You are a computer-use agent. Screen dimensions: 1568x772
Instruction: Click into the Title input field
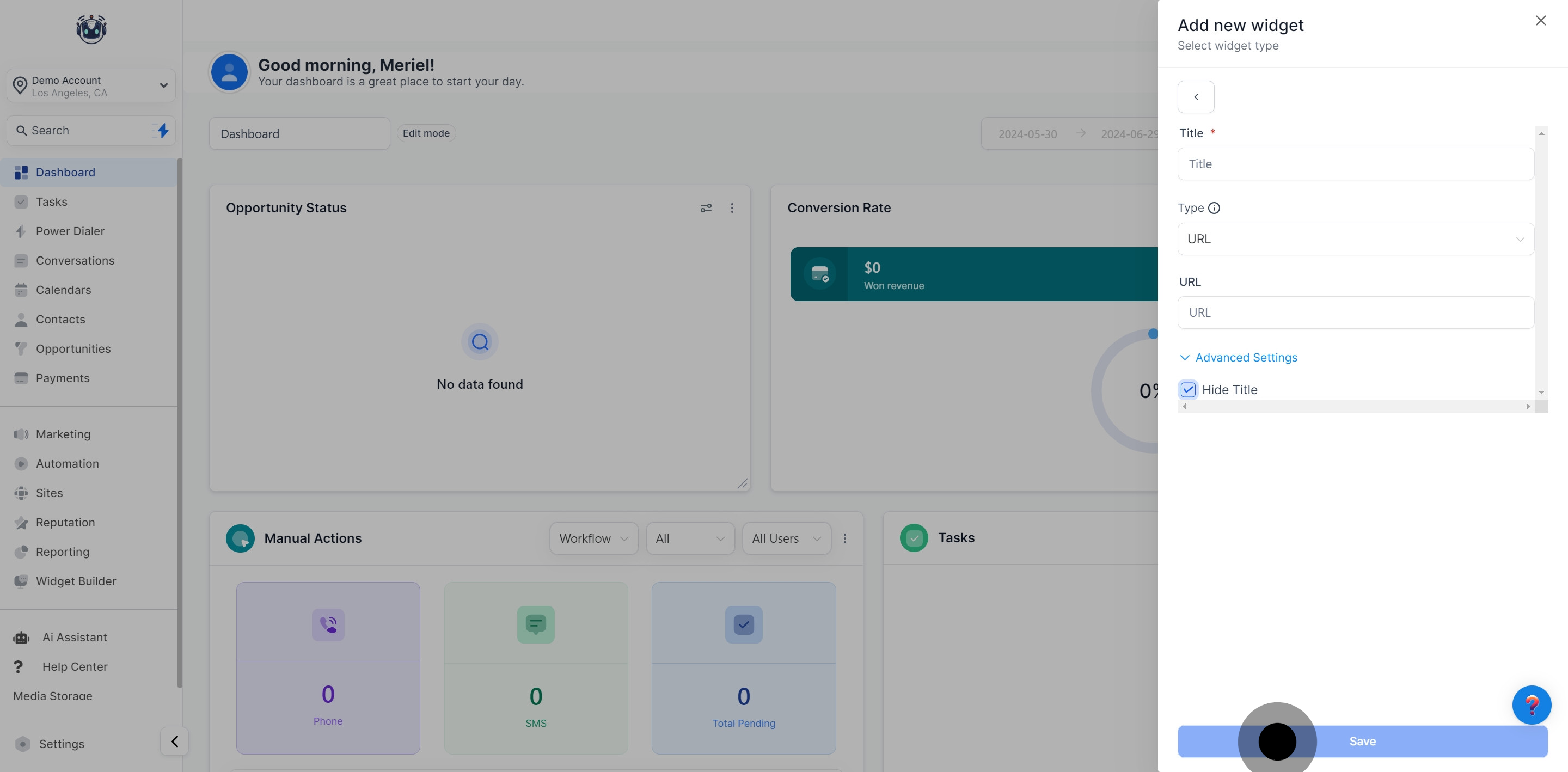click(x=1355, y=164)
